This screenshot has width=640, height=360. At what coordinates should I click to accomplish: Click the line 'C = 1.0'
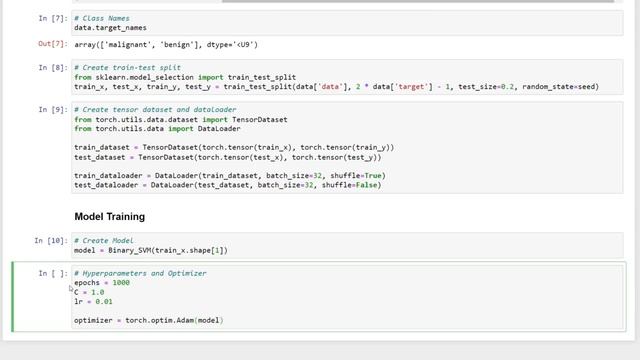tap(89, 292)
